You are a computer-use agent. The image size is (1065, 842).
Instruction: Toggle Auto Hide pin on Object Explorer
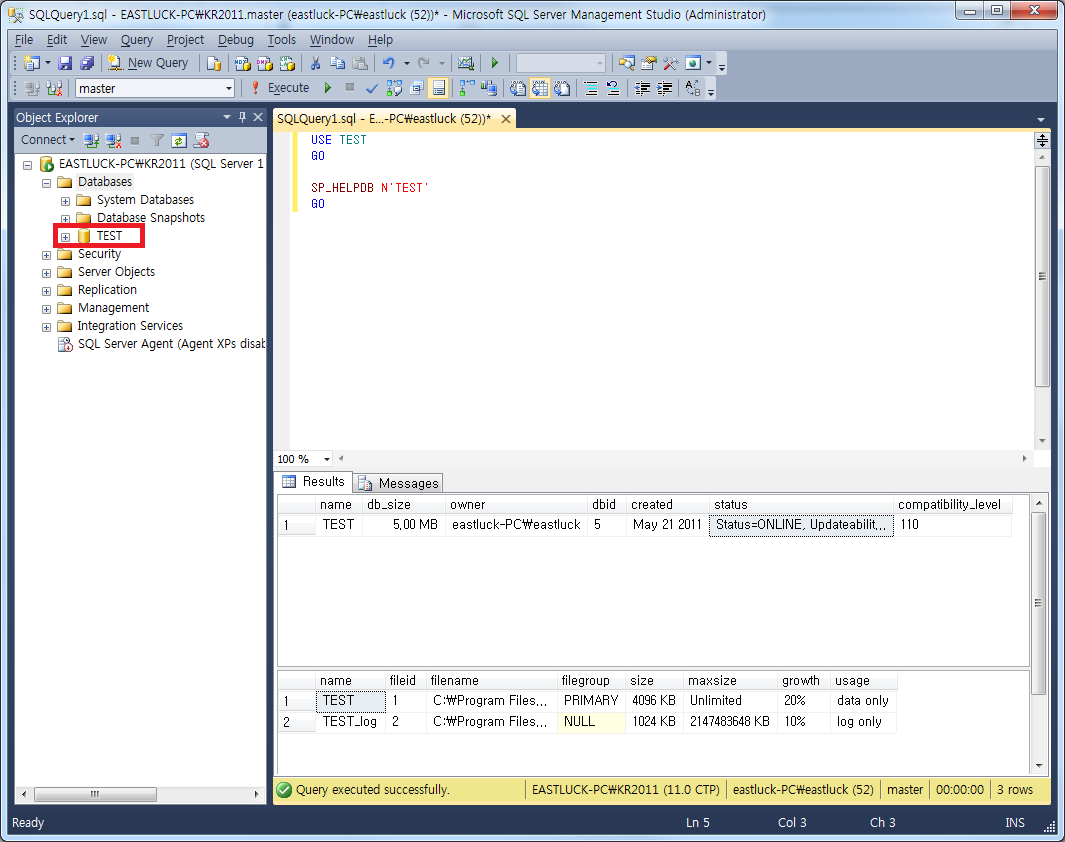[242, 117]
